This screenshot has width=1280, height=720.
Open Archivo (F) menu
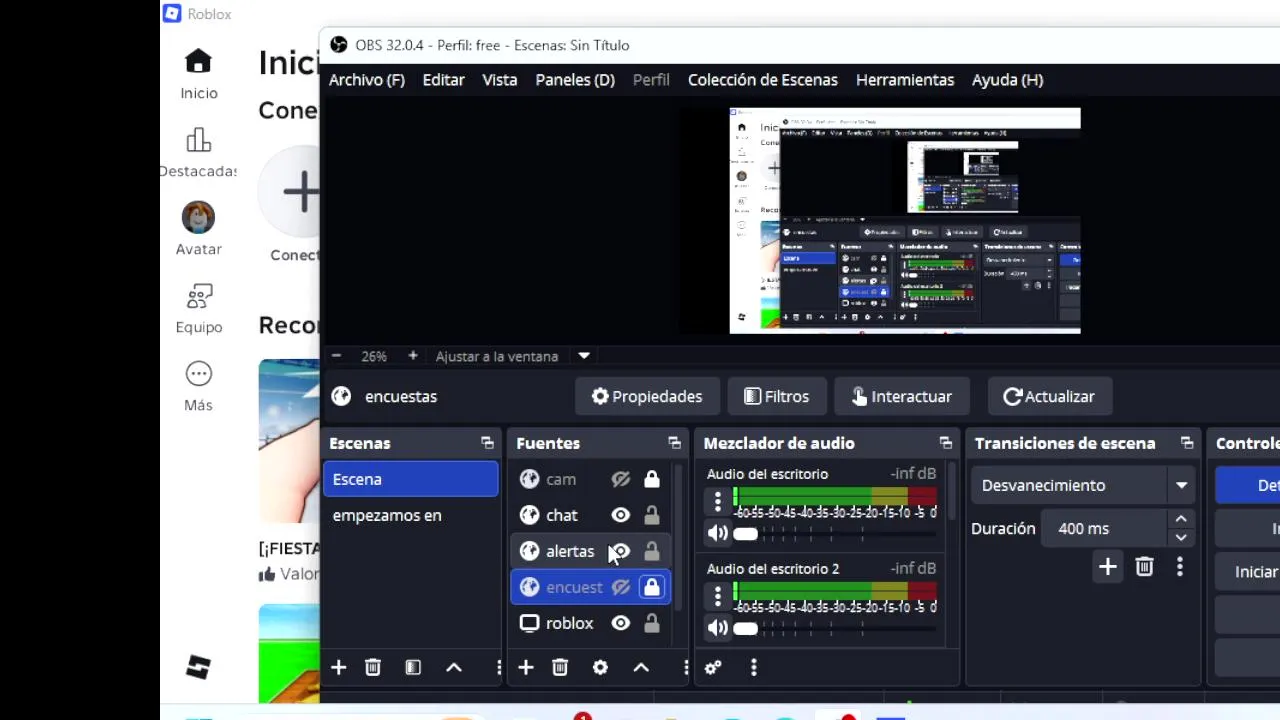(367, 80)
